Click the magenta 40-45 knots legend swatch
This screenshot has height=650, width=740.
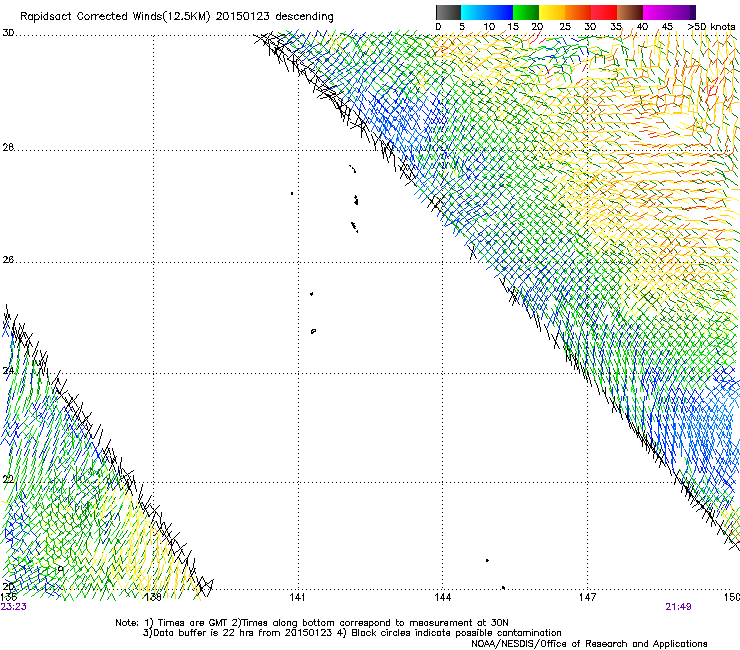656,12
